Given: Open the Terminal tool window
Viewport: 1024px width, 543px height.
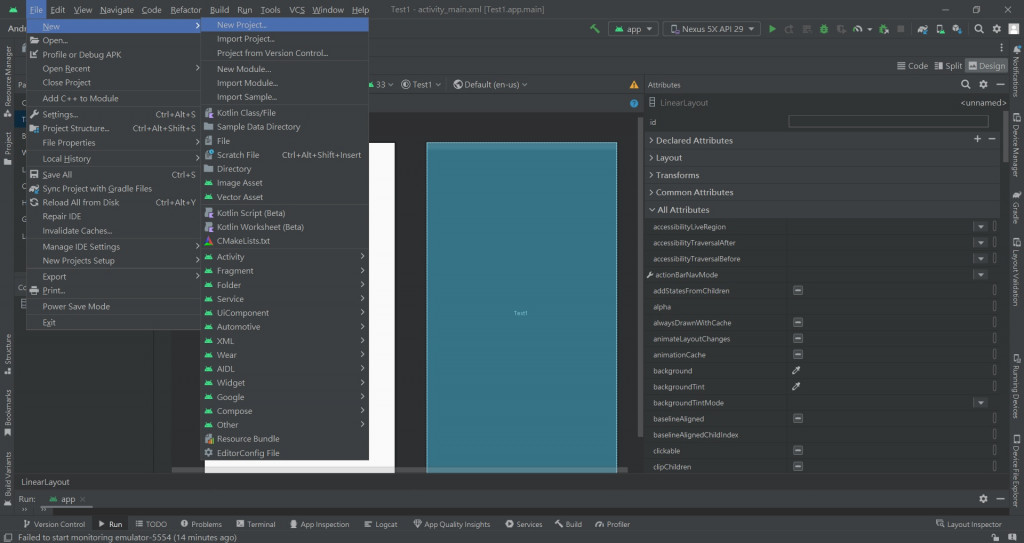Looking at the screenshot, I should click(255, 524).
